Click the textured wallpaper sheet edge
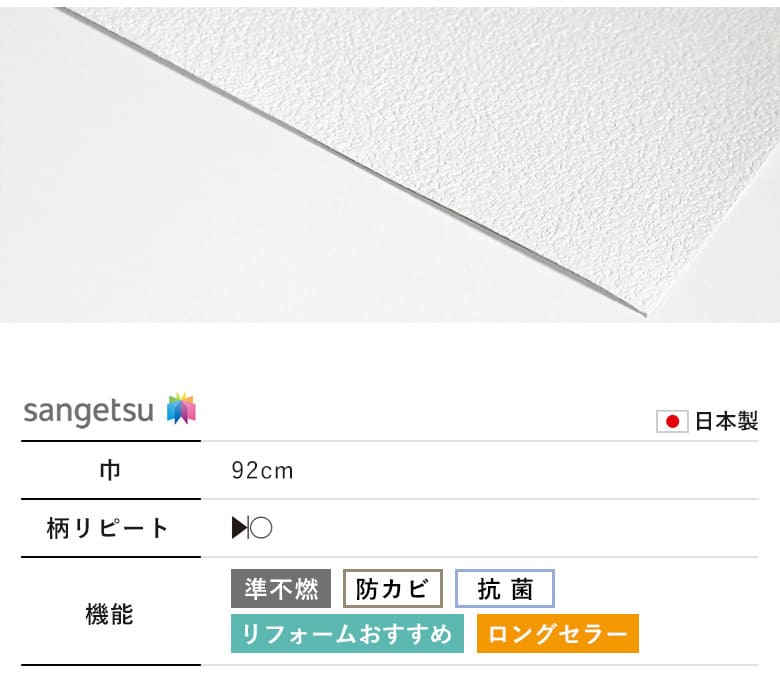Viewport: 780px width, 700px height. click(348, 163)
